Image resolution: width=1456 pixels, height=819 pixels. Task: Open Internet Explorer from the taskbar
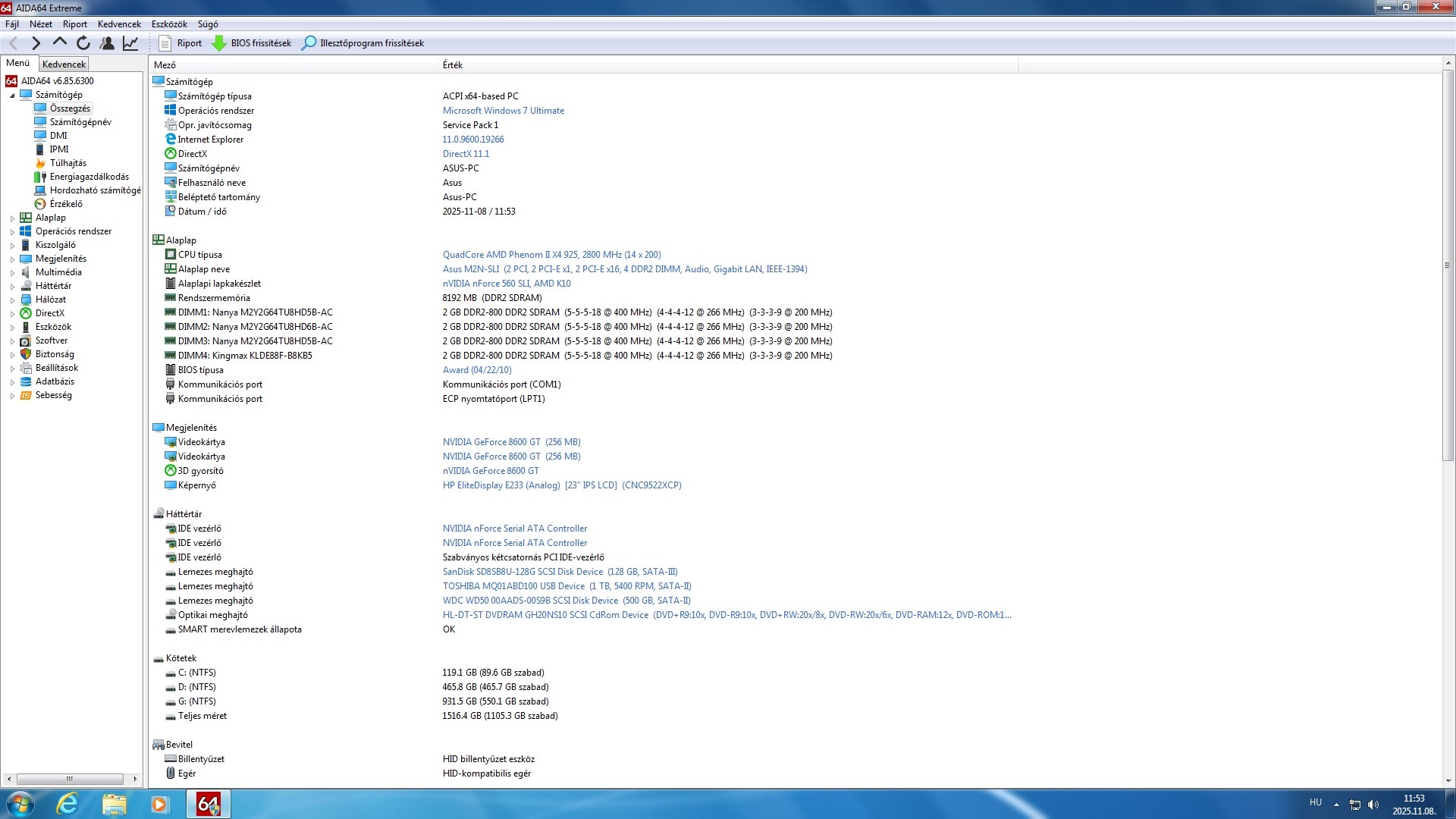tap(67, 804)
